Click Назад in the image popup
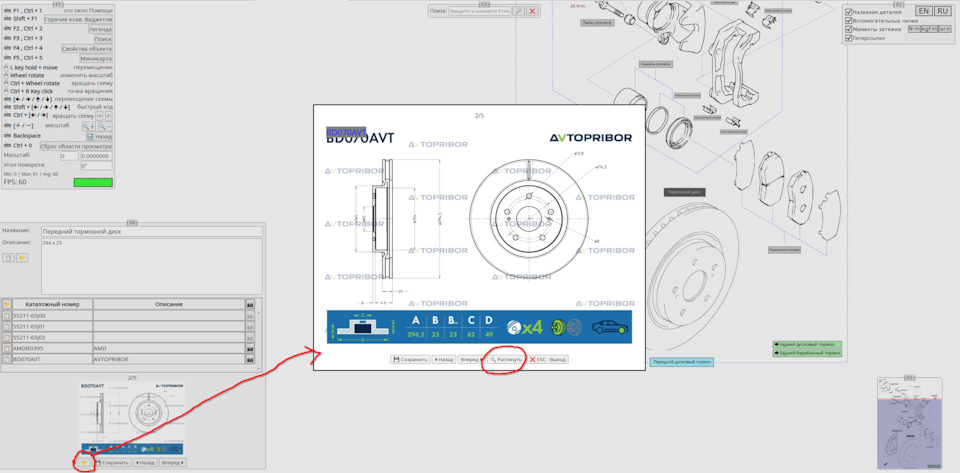Image resolution: width=960 pixels, height=473 pixels. [x=444, y=360]
